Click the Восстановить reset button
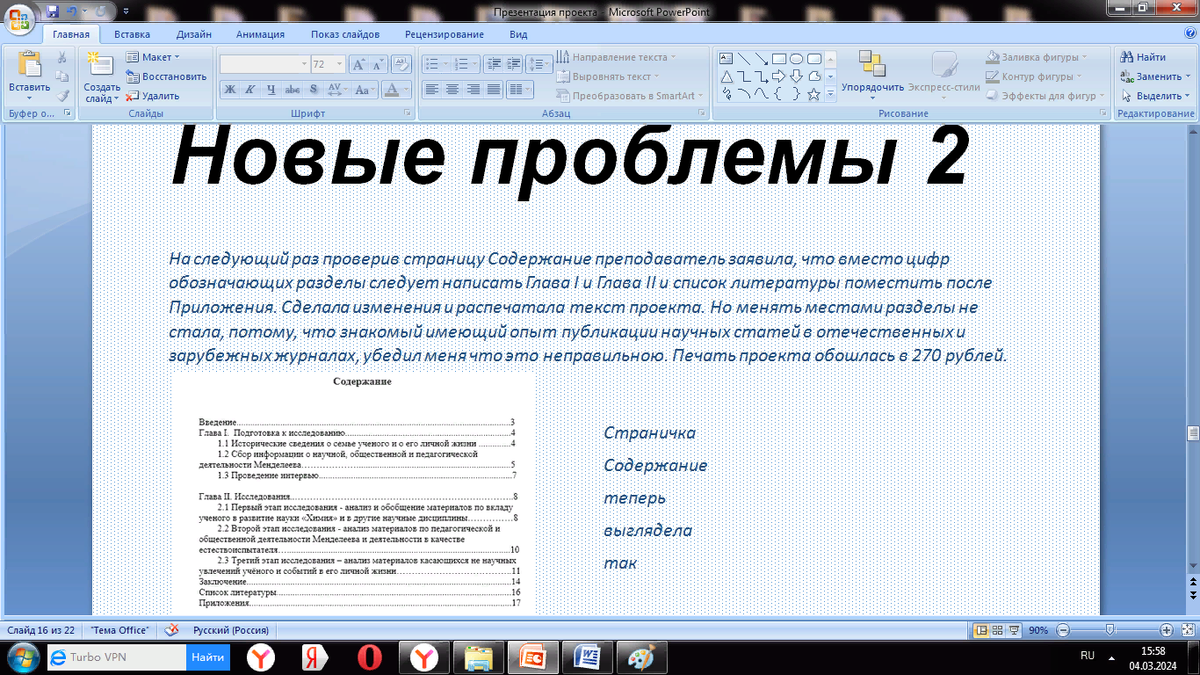 (x=166, y=76)
